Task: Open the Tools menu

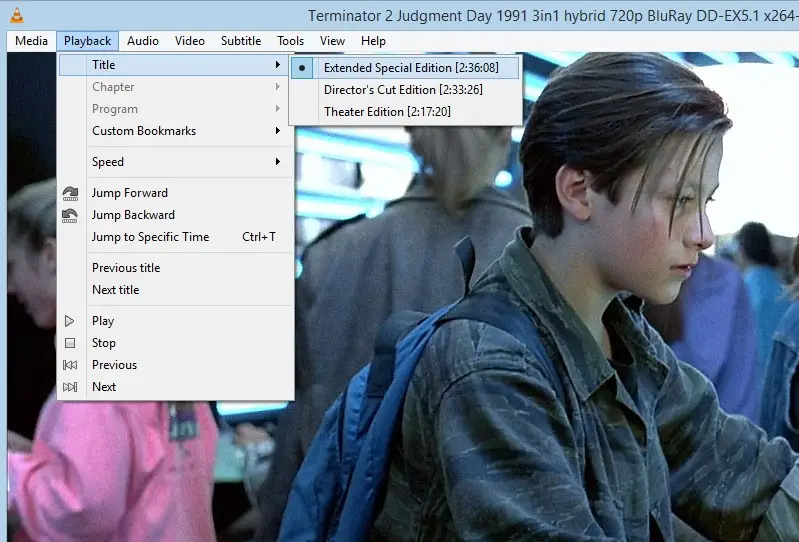Action: (290, 41)
